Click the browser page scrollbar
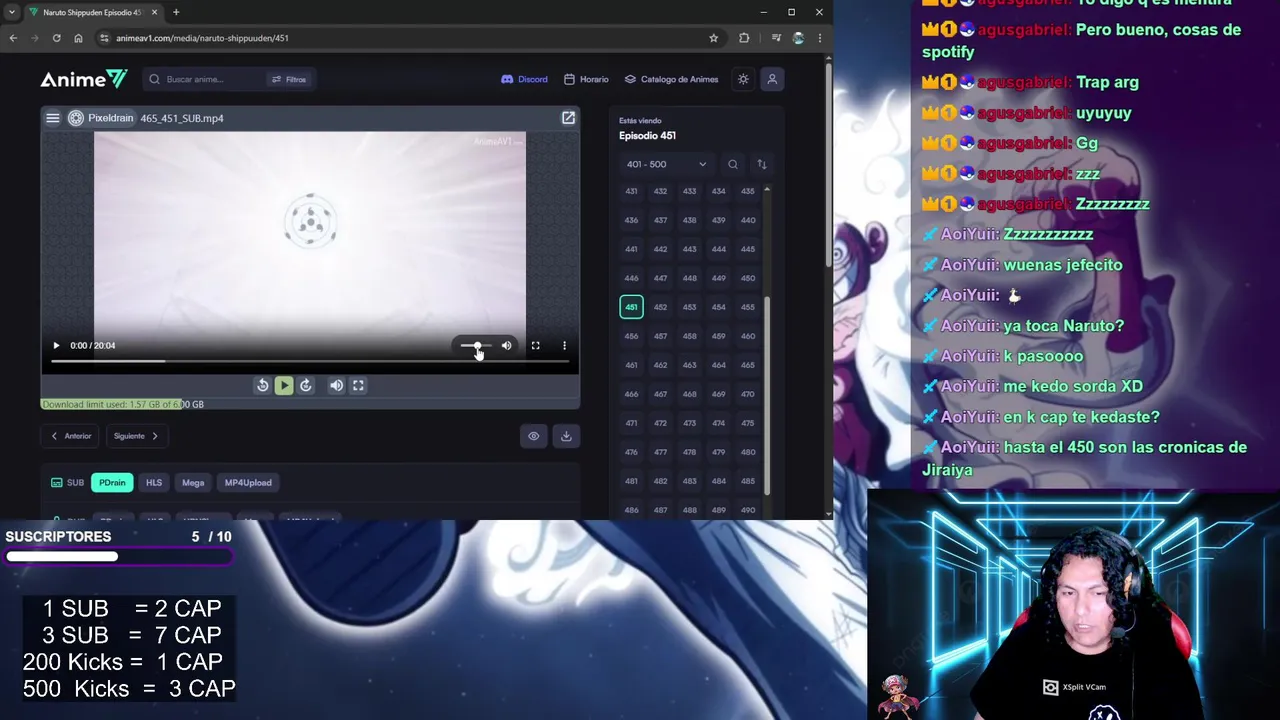The height and width of the screenshot is (720, 1280). click(x=828, y=165)
